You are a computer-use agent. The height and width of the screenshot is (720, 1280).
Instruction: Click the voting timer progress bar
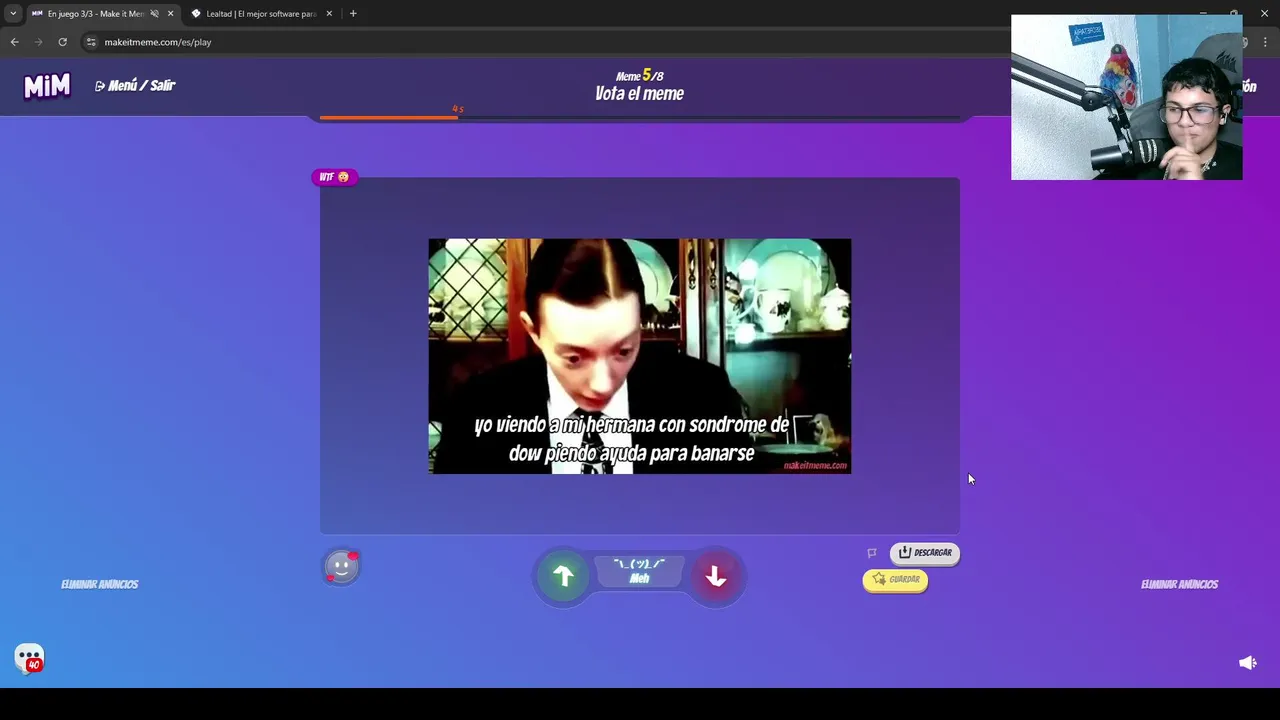point(640,117)
